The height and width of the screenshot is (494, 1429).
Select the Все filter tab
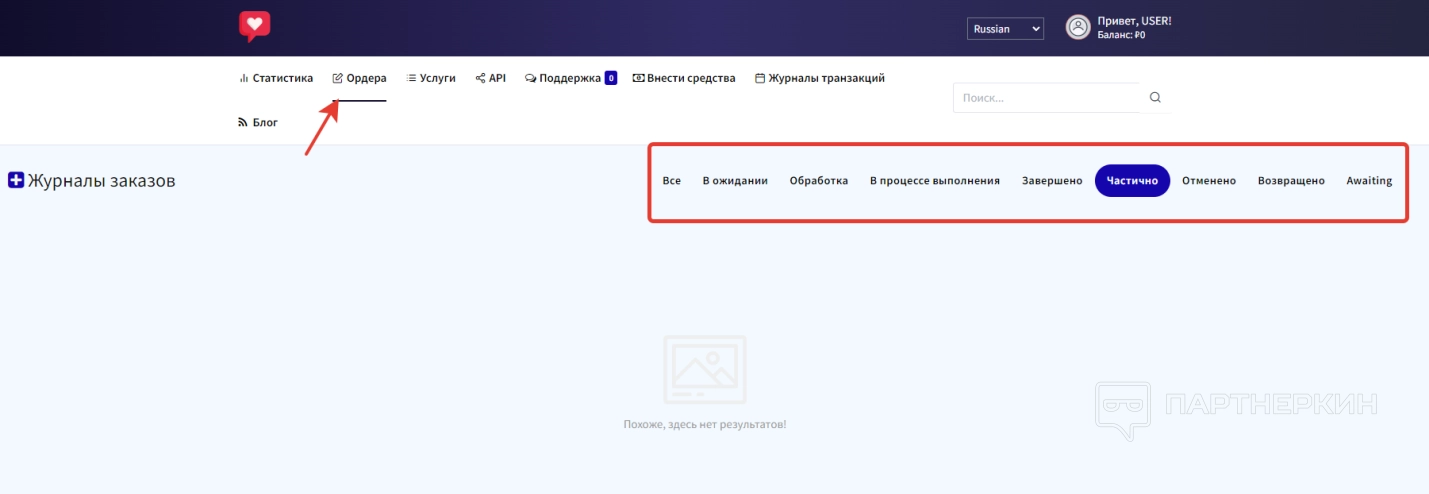672,181
